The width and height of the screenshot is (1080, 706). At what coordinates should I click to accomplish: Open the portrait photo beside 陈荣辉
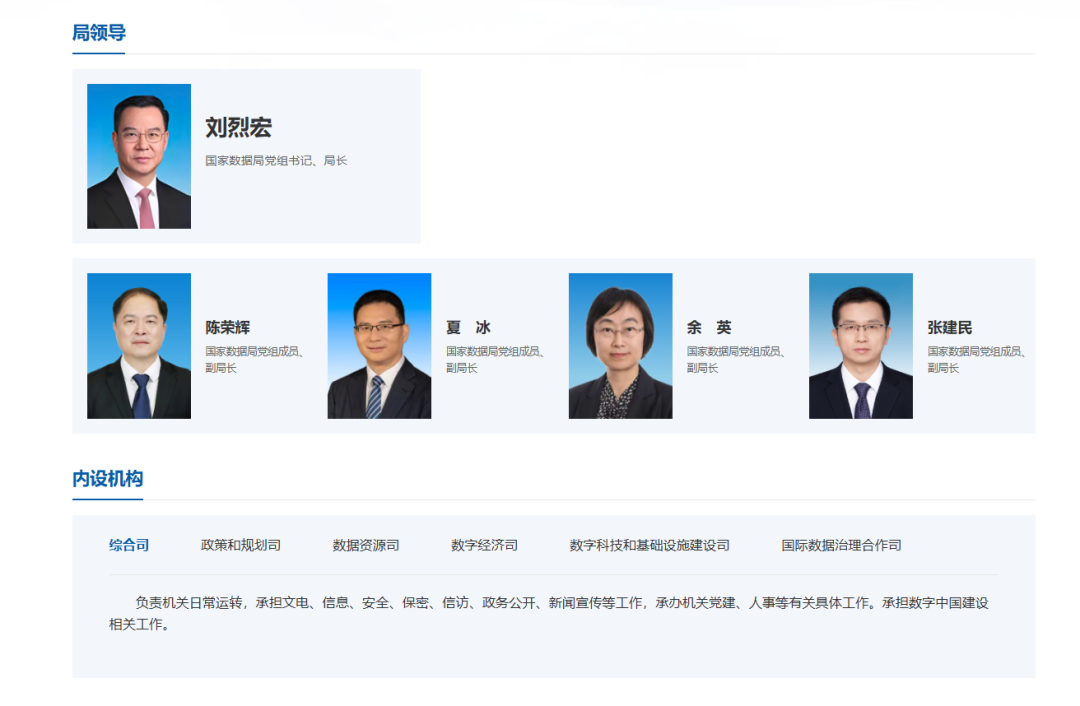139,346
